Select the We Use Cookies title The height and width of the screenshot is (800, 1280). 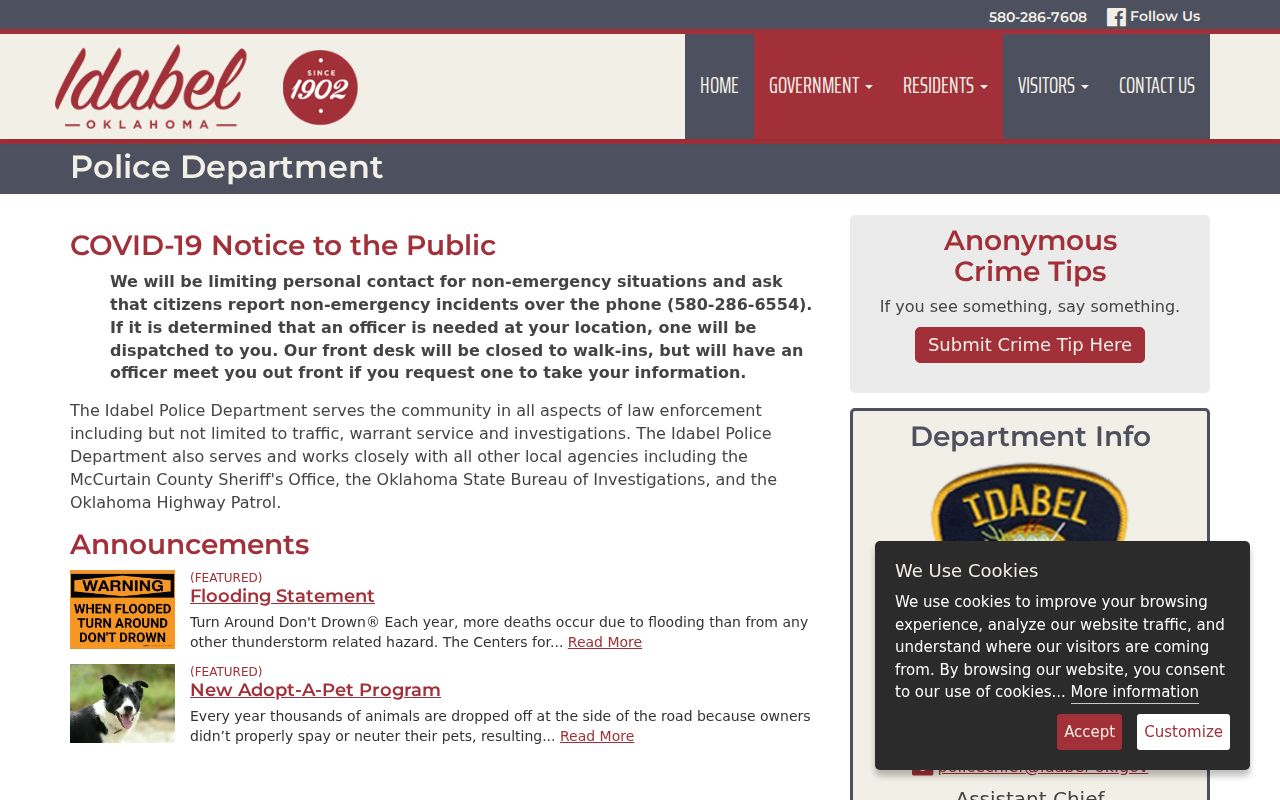click(x=966, y=571)
